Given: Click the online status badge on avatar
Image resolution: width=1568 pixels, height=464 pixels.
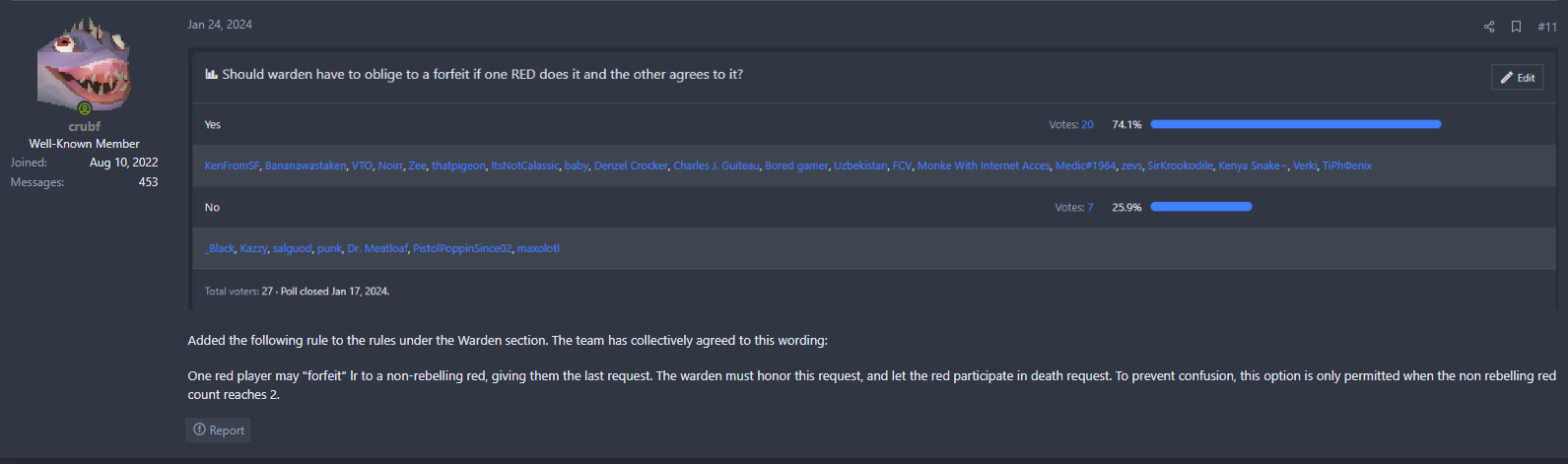Looking at the screenshot, I should pos(85,108).
